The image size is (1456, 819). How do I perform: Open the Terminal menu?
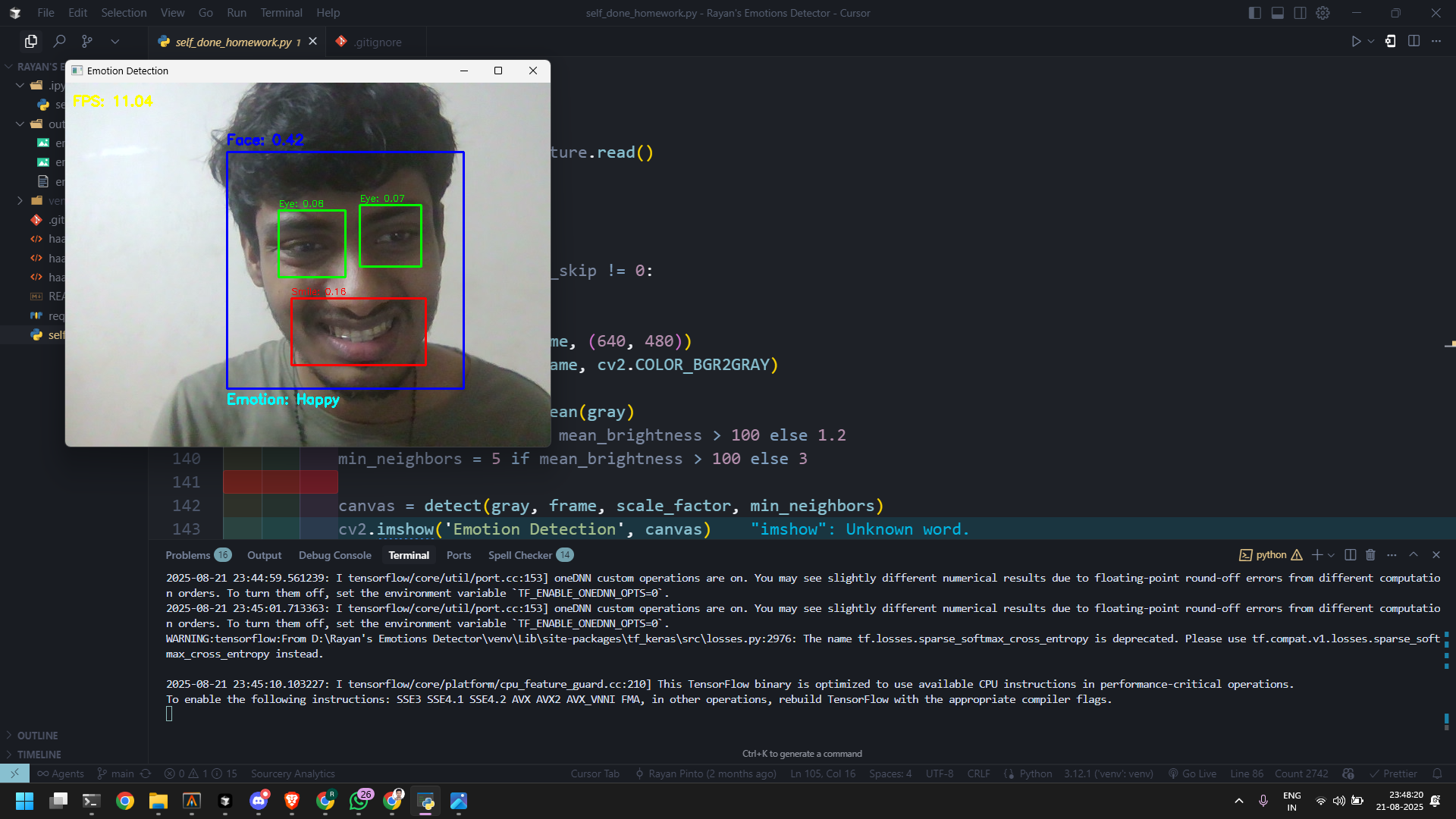point(281,13)
